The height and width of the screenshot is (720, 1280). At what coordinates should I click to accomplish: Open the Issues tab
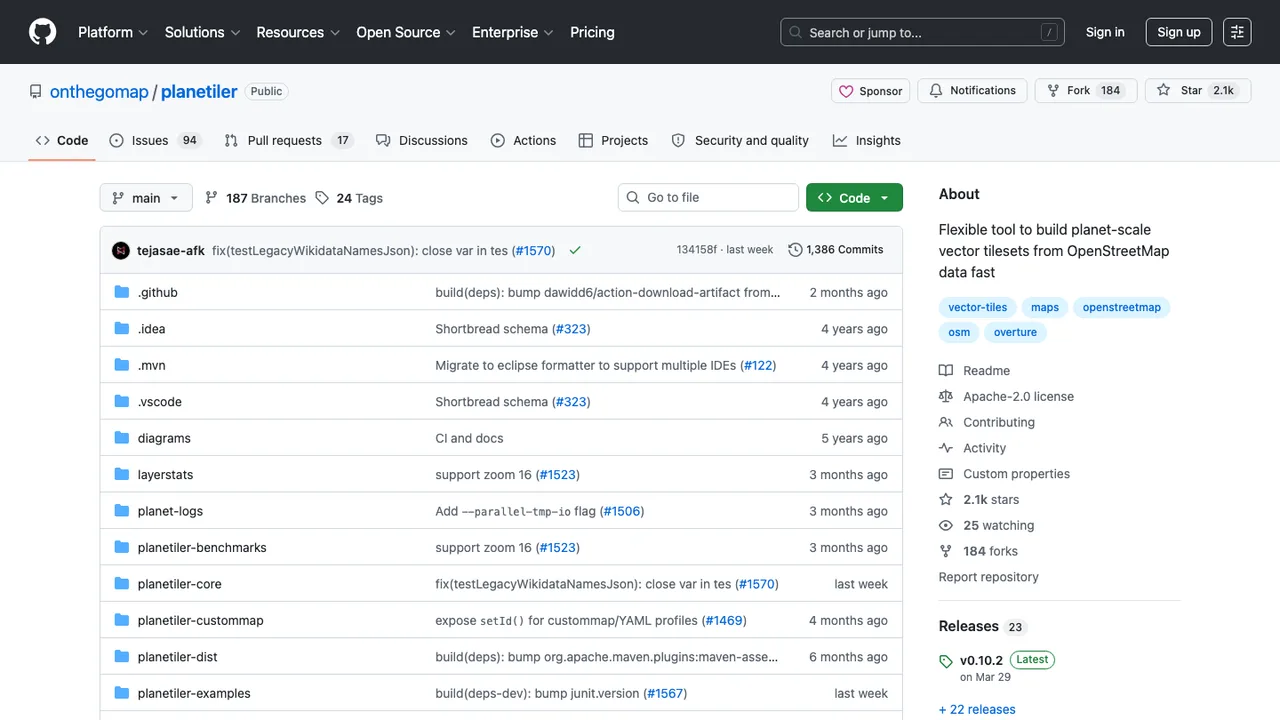coord(155,141)
